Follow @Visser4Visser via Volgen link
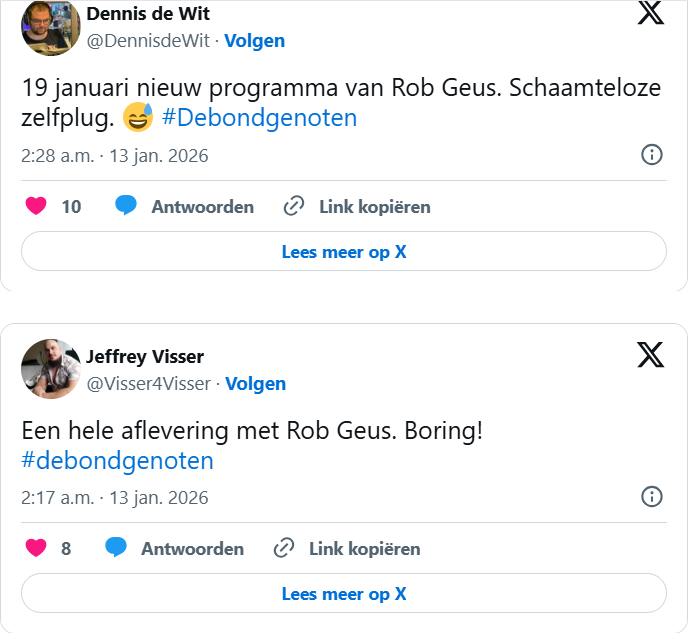The height and width of the screenshot is (636, 688). pos(256,384)
